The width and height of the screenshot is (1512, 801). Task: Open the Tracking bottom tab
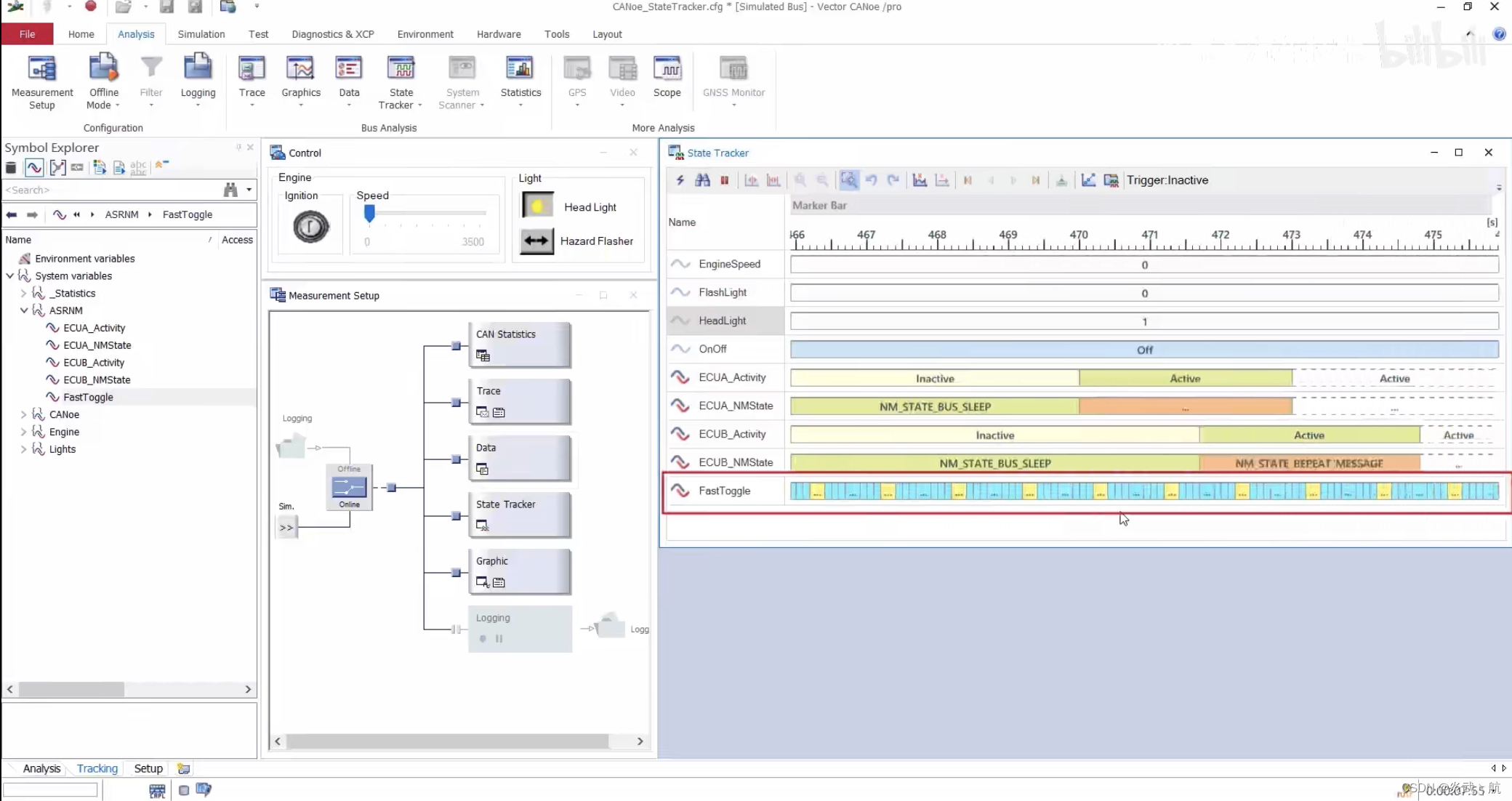(x=97, y=768)
